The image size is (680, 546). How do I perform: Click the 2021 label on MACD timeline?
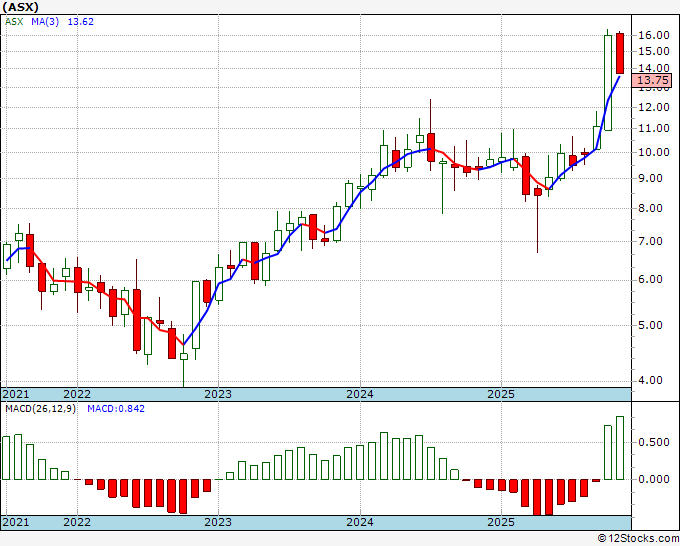coord(16,522)
